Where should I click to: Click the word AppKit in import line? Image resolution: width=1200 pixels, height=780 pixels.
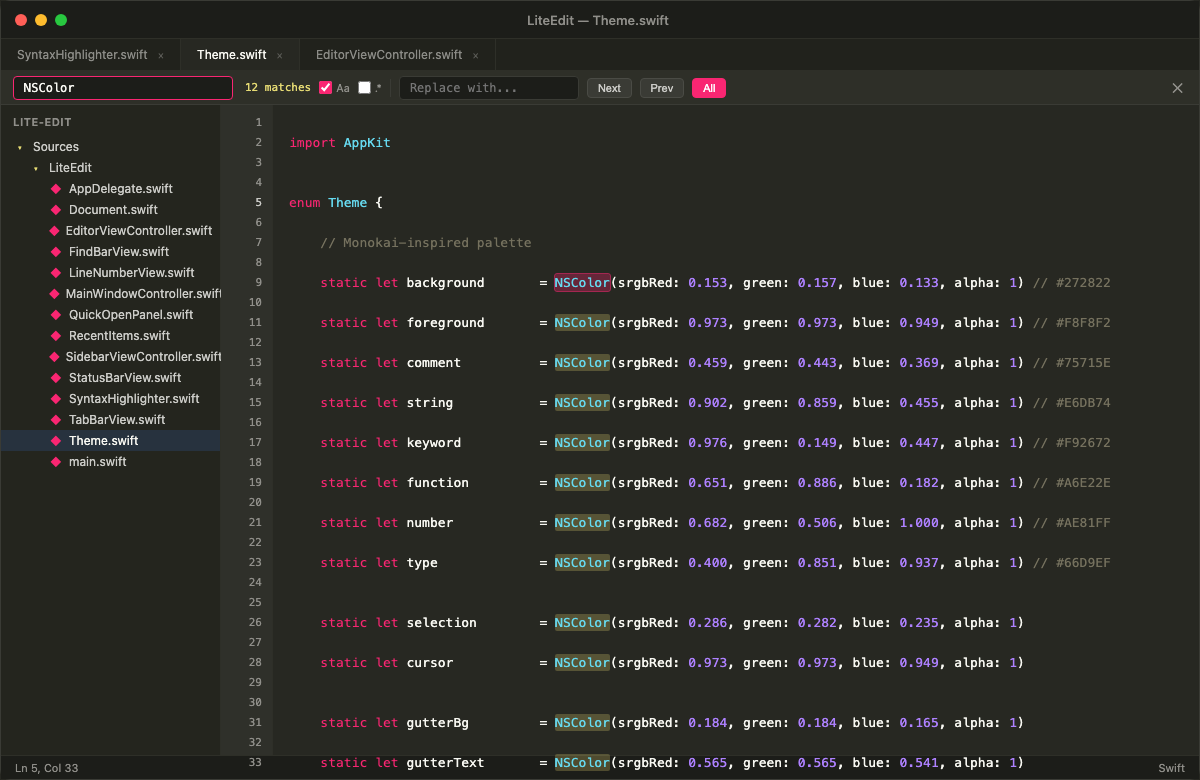click(367, 143)
